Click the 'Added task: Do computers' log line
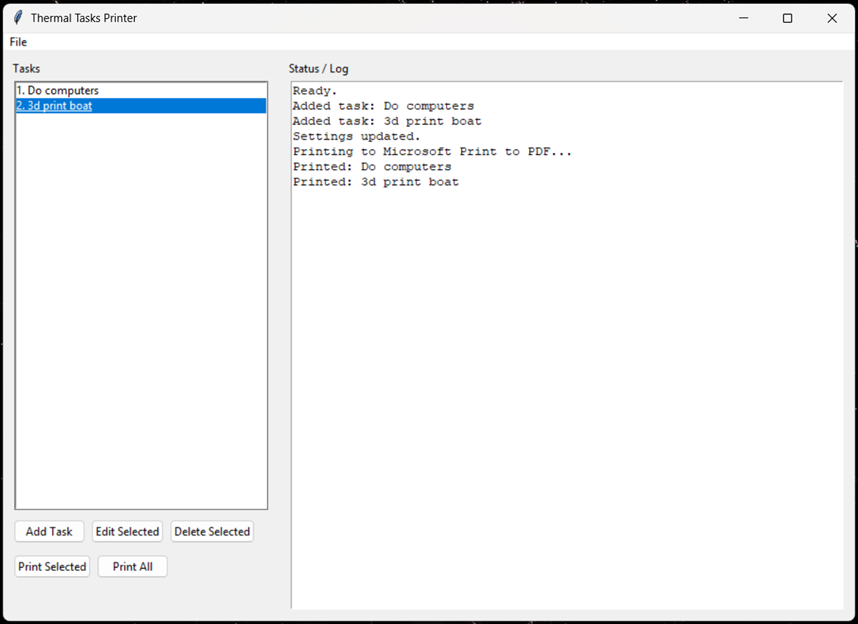The width and height of the screenshot is (858, 624). coord(383,106)
